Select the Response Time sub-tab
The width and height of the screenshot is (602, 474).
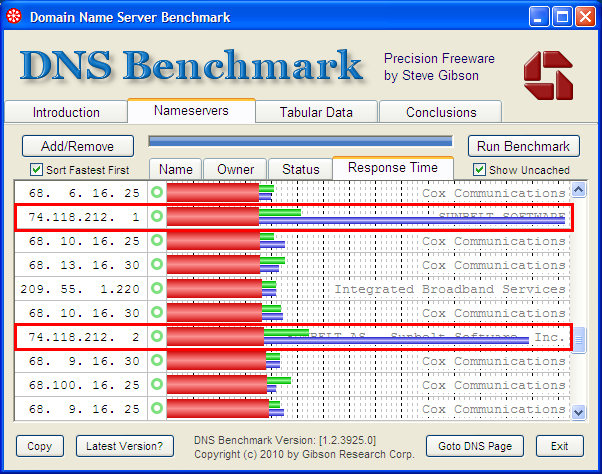pyautogui.click(x=393, y=168)
